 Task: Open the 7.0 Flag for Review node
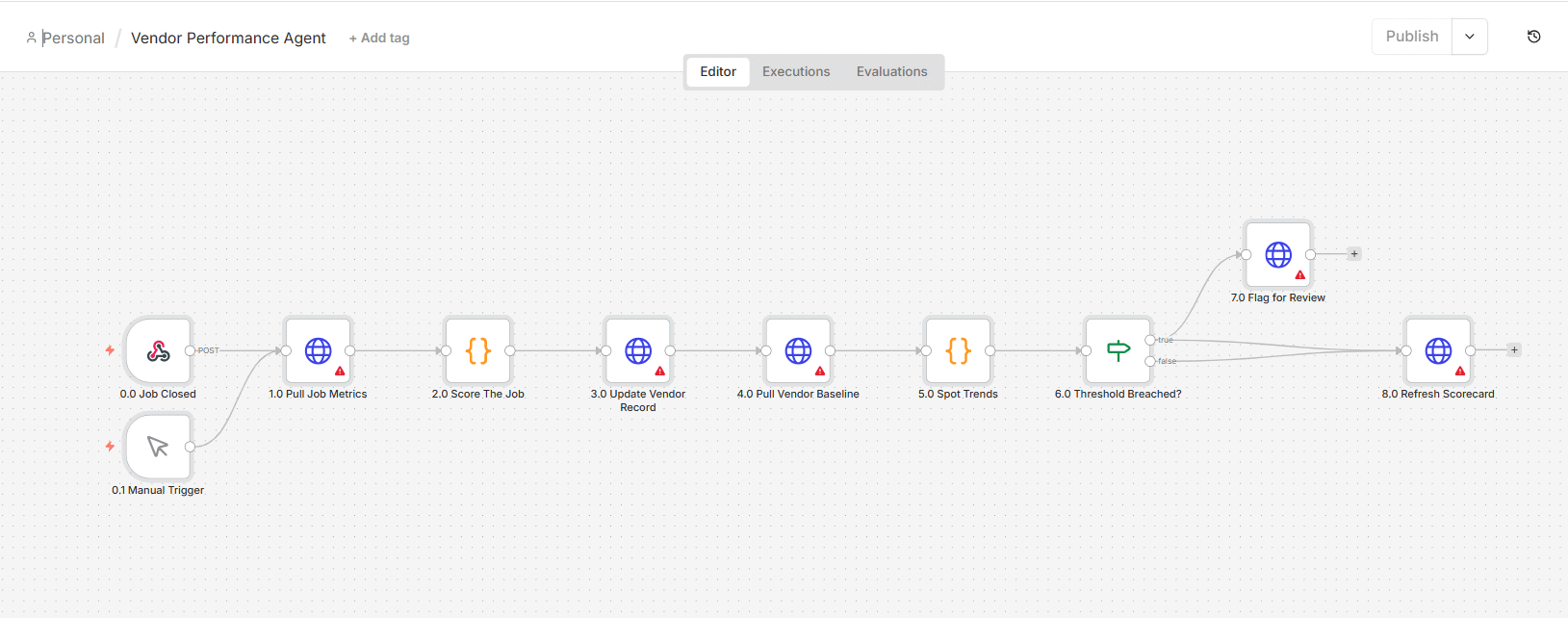(1278, 254)
